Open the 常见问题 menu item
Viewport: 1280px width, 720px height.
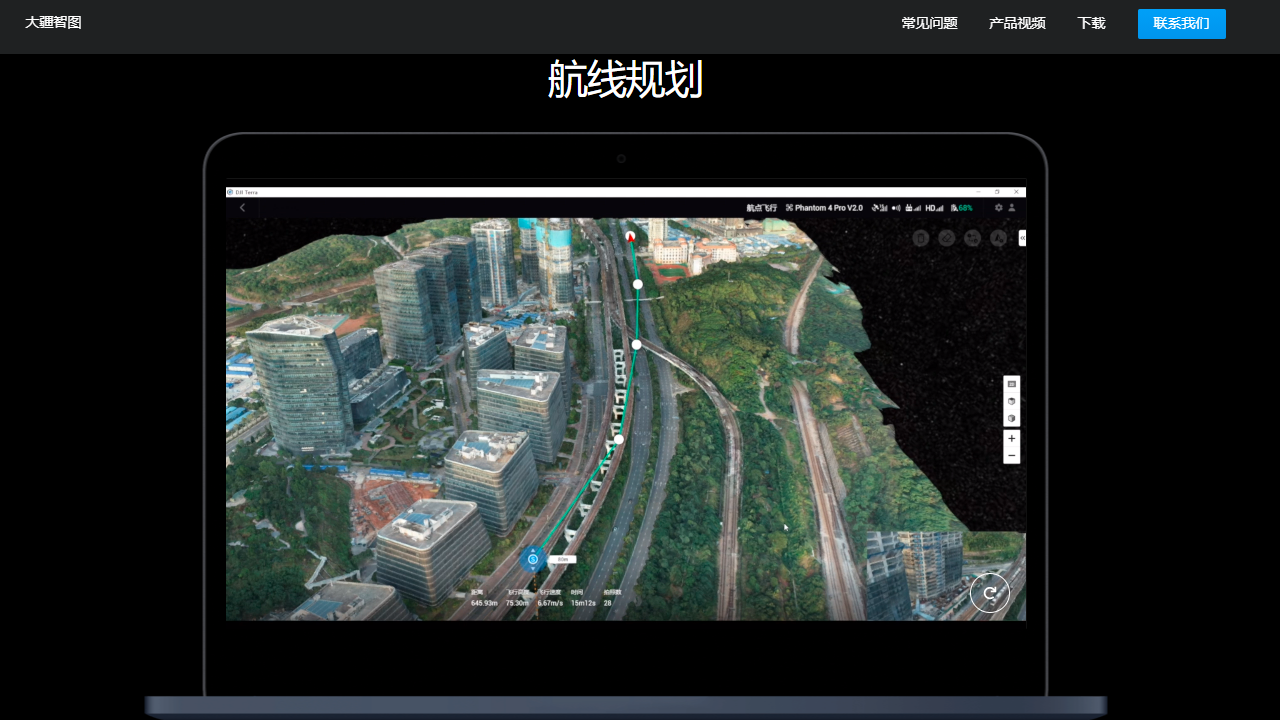929,23
